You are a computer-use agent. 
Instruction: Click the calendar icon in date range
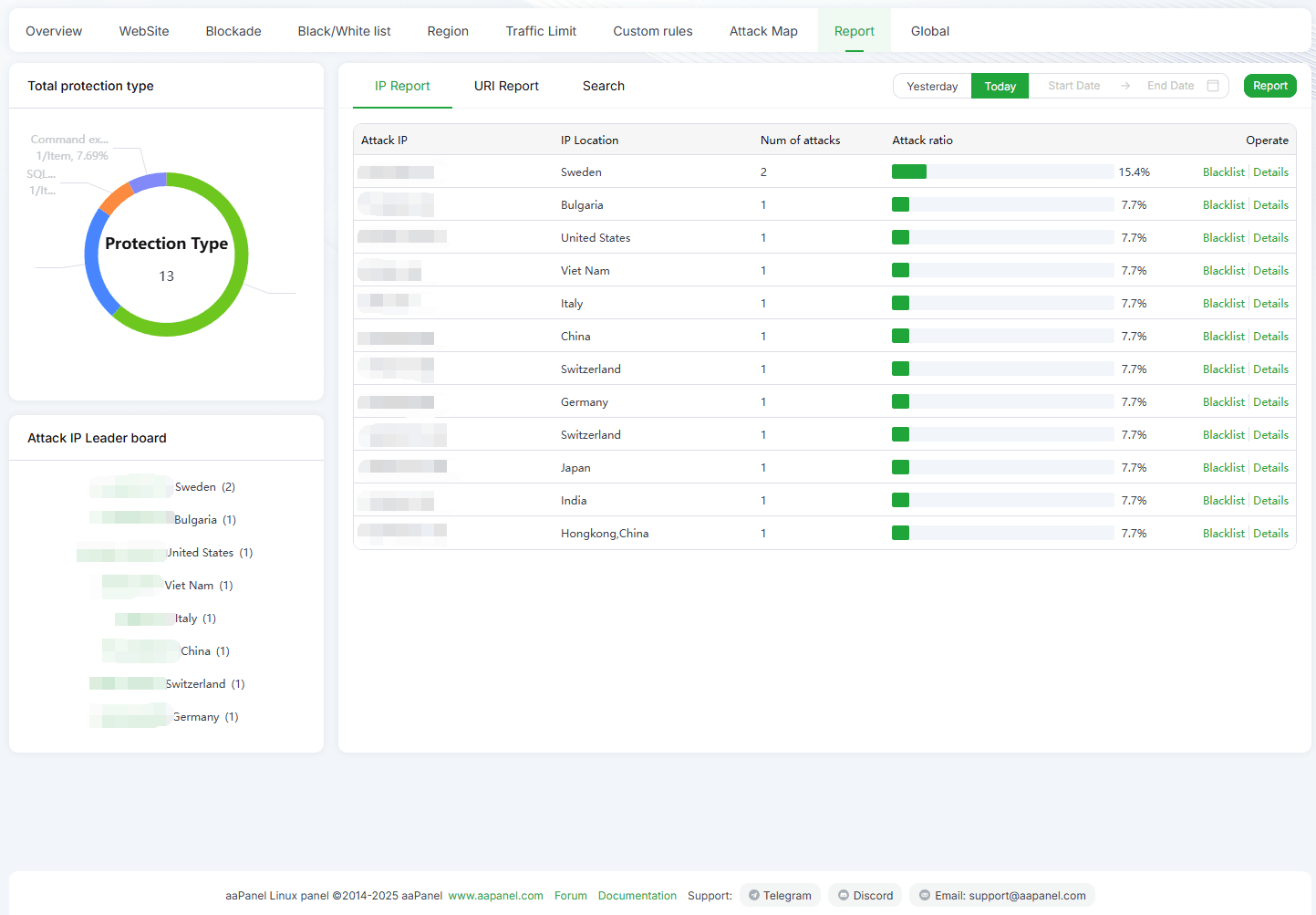[1213, 86]
